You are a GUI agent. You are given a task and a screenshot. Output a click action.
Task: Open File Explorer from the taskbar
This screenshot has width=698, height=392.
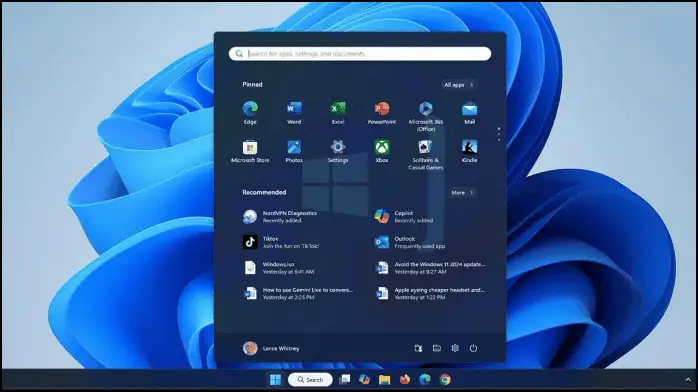click(x=384, y=380)
